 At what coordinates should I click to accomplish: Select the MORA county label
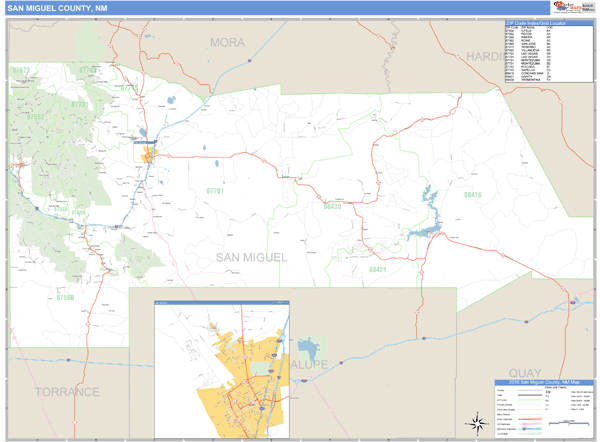228,43
